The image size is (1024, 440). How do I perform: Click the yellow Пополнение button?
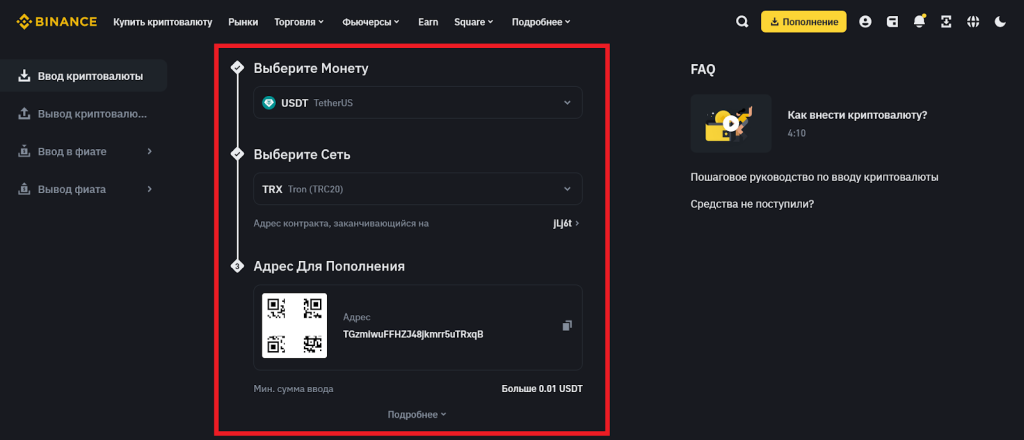click(803, 21)
